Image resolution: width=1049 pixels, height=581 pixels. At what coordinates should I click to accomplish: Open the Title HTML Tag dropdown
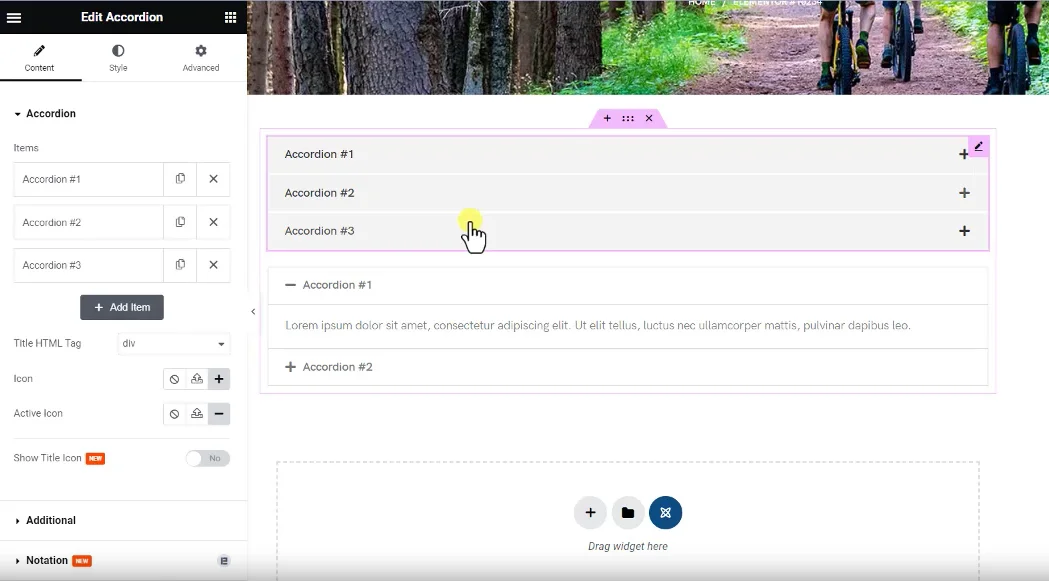[x=173, y=343]
